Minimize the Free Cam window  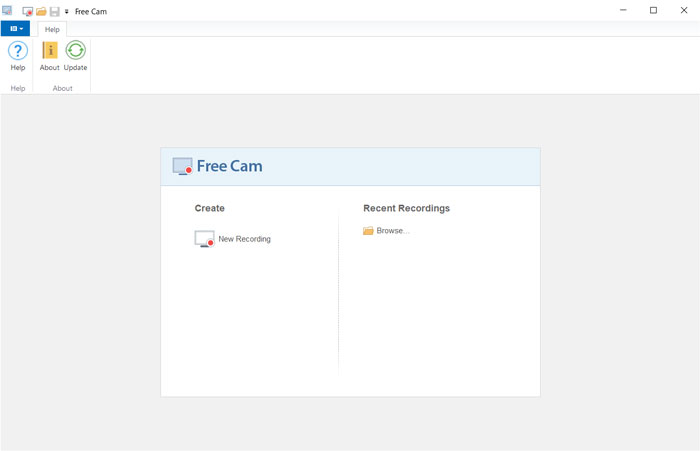point(625,10)
